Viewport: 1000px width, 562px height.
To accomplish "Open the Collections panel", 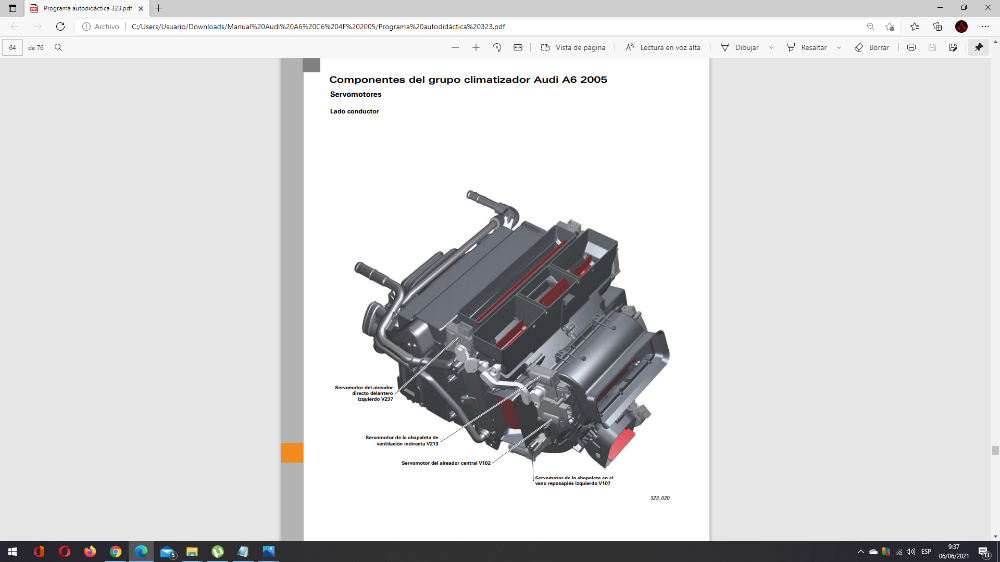I will [x=938, y=27].
